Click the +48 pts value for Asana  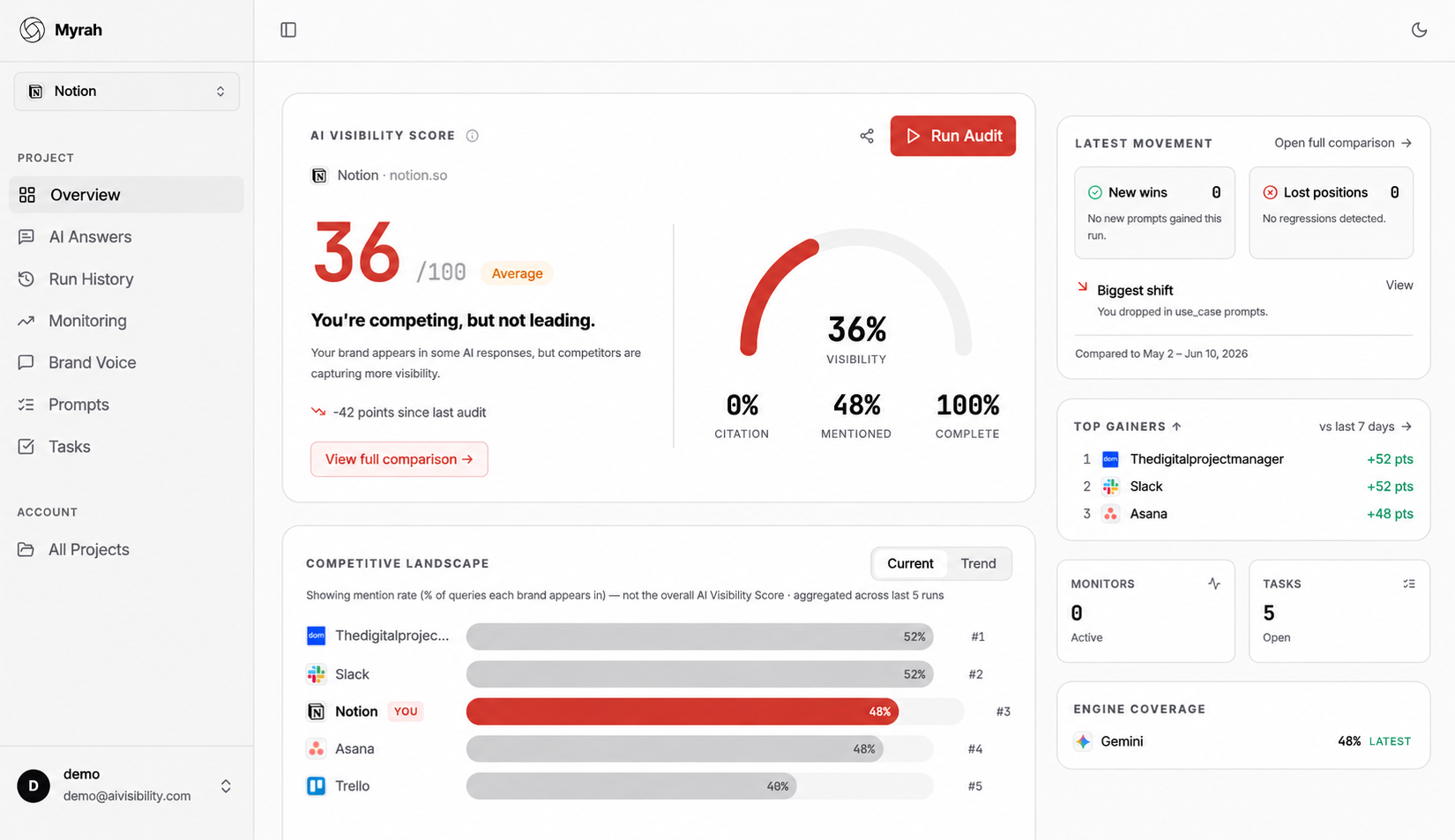1390,514
